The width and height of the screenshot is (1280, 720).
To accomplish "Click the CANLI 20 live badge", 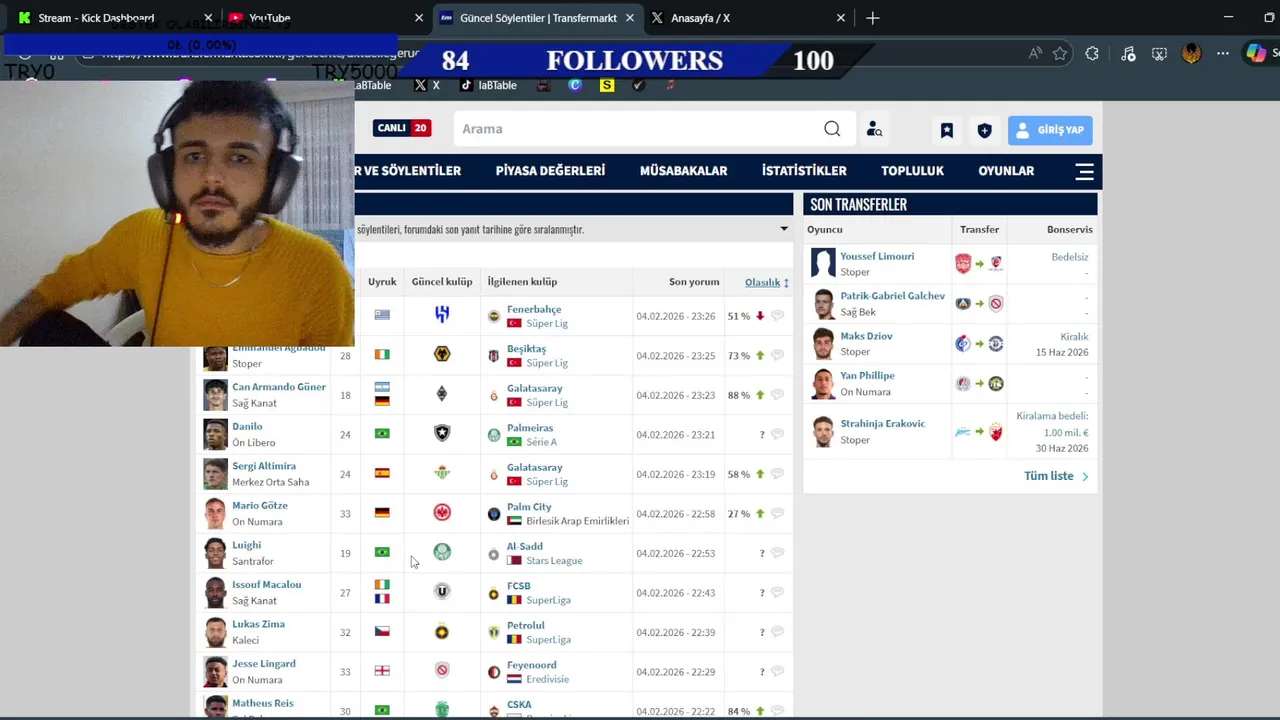I will (x=402, y=128).
